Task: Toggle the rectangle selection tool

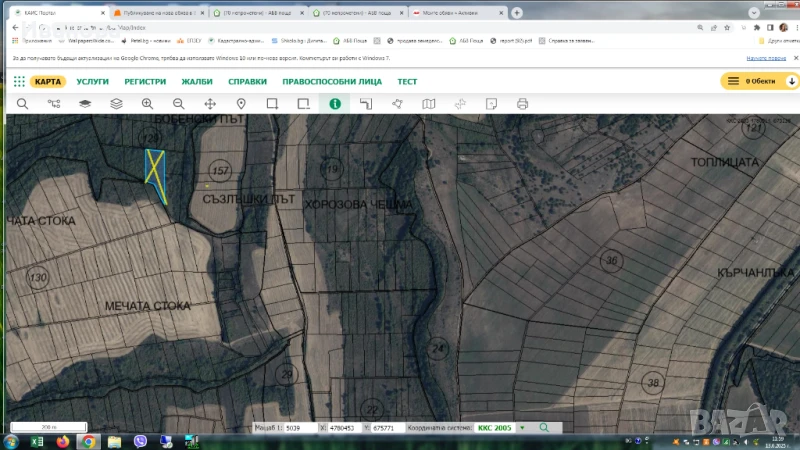Action: click(x=272, y=103)
